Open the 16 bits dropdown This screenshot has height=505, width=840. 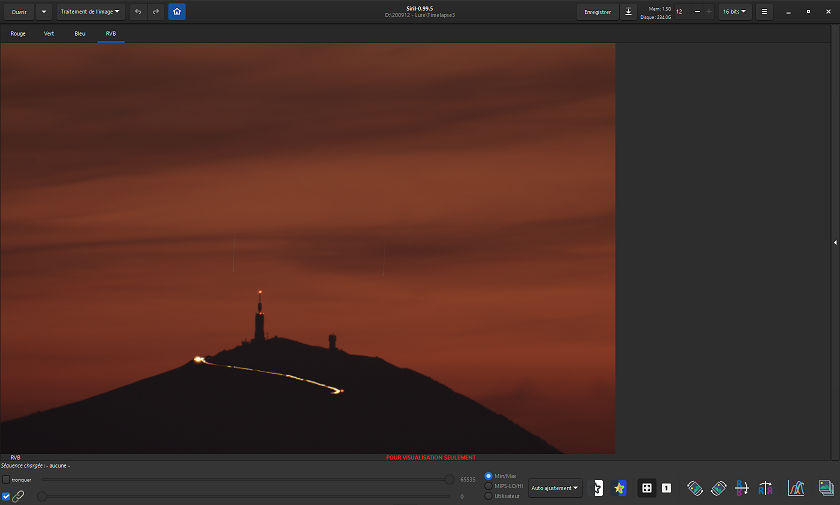click(734, 12)
